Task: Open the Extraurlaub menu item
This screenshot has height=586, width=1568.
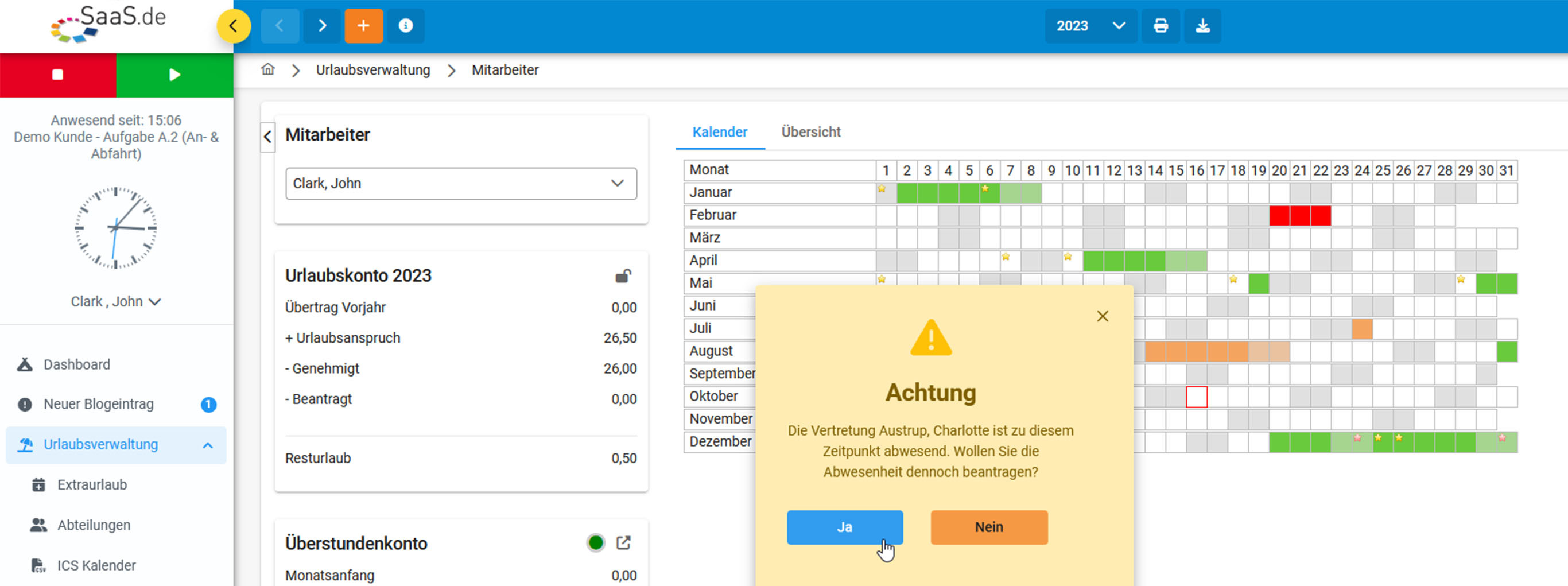Action: point(92,485)
